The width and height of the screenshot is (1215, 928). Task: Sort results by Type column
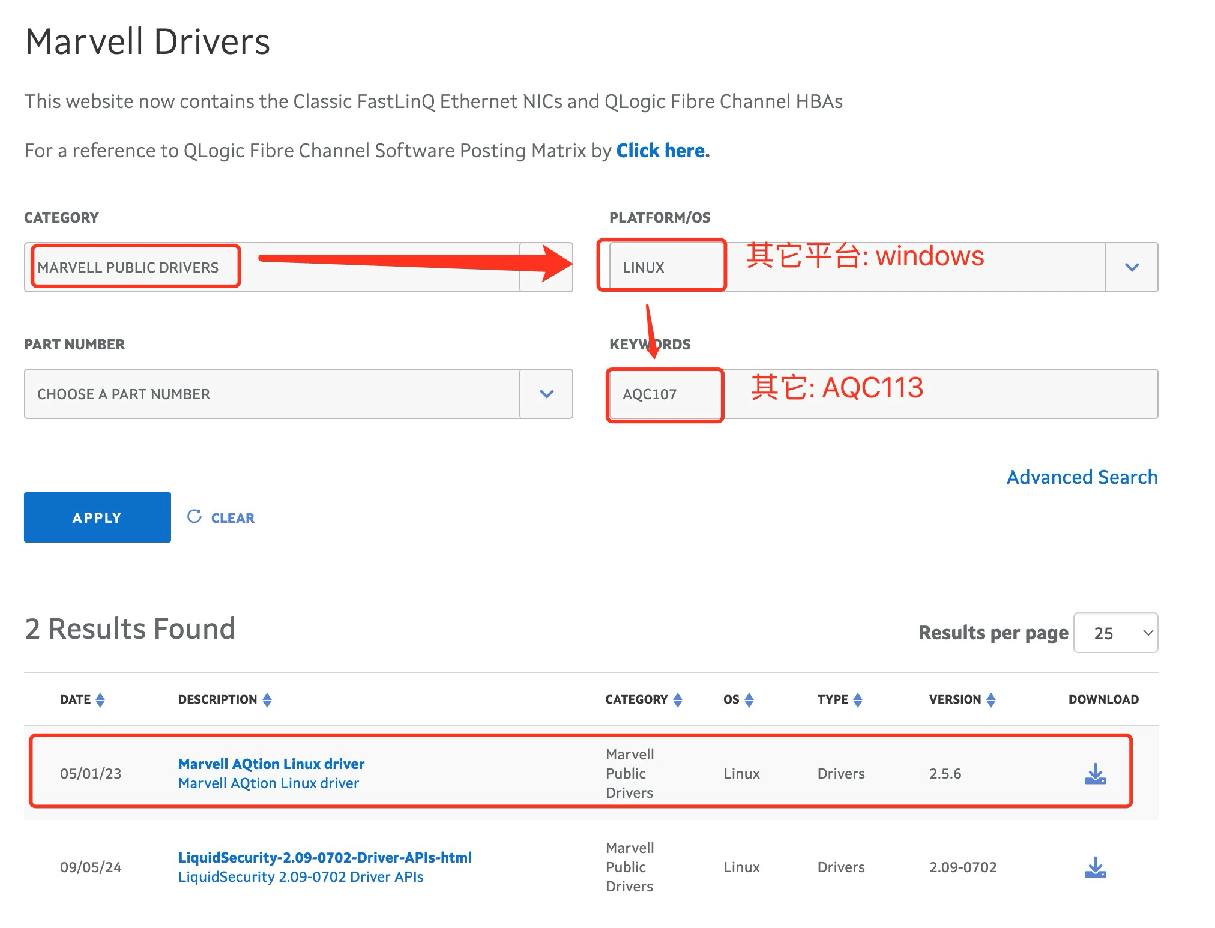click(x=858, y=700)
